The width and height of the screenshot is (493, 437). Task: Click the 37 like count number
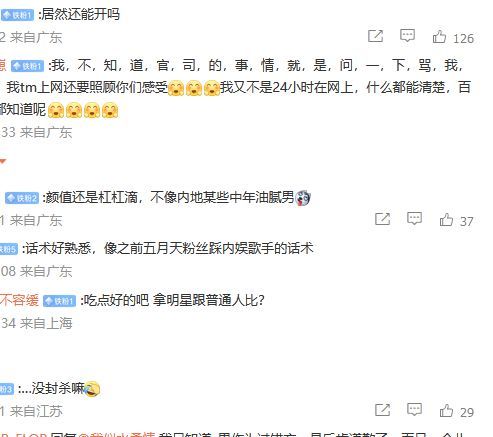(x=467, y=222)
